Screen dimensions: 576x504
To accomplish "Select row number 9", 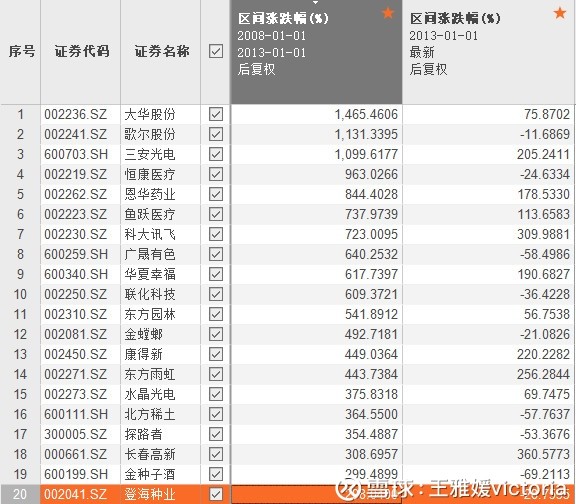I will [x=20, y=274].
